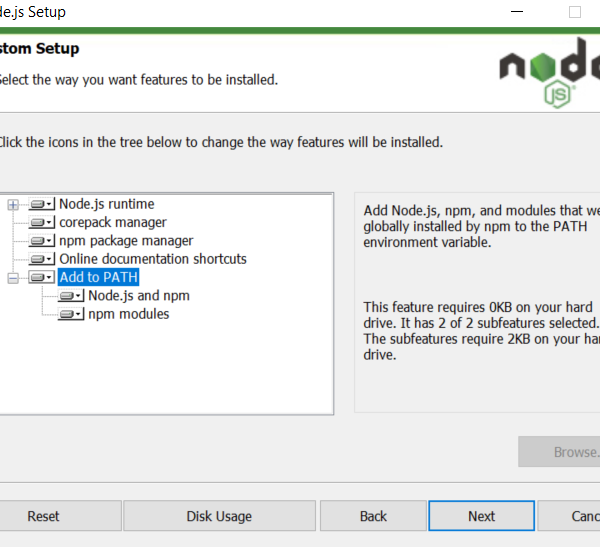Viewport: 600px width, 547px height.
Task: Choose the npm modules label in the tree
Action: tap(128, 313)
